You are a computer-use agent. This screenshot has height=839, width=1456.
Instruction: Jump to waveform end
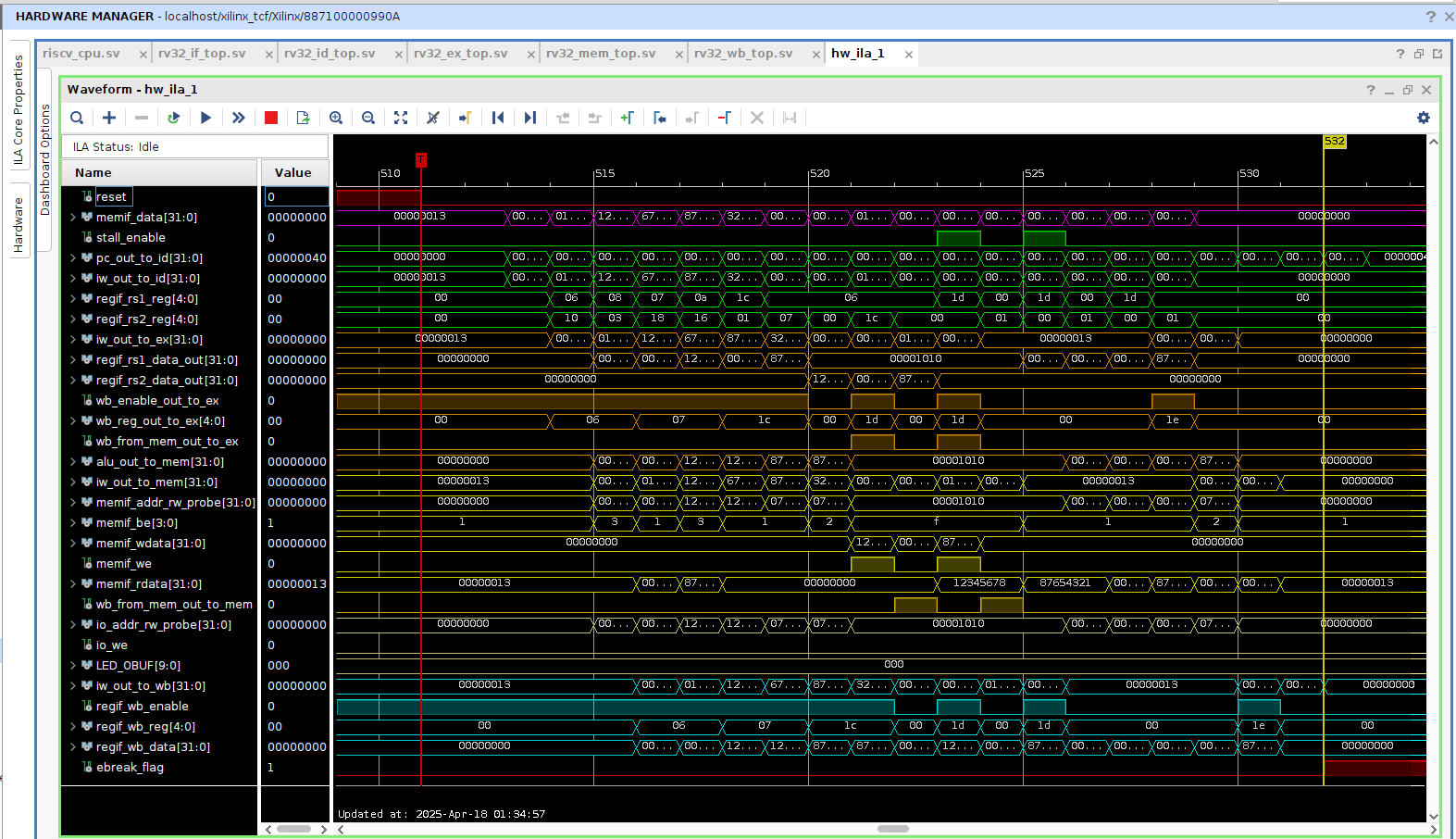coord(529,118)
